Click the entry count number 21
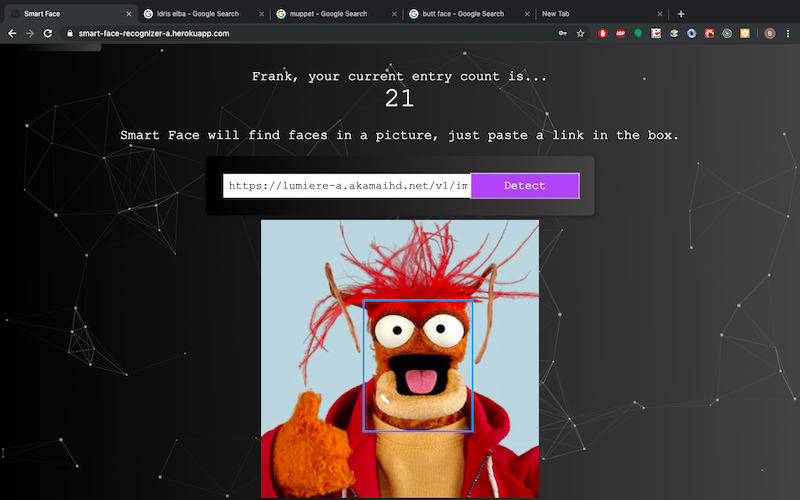The width and height of the screenshot is (800, 500). coord(399,98)
